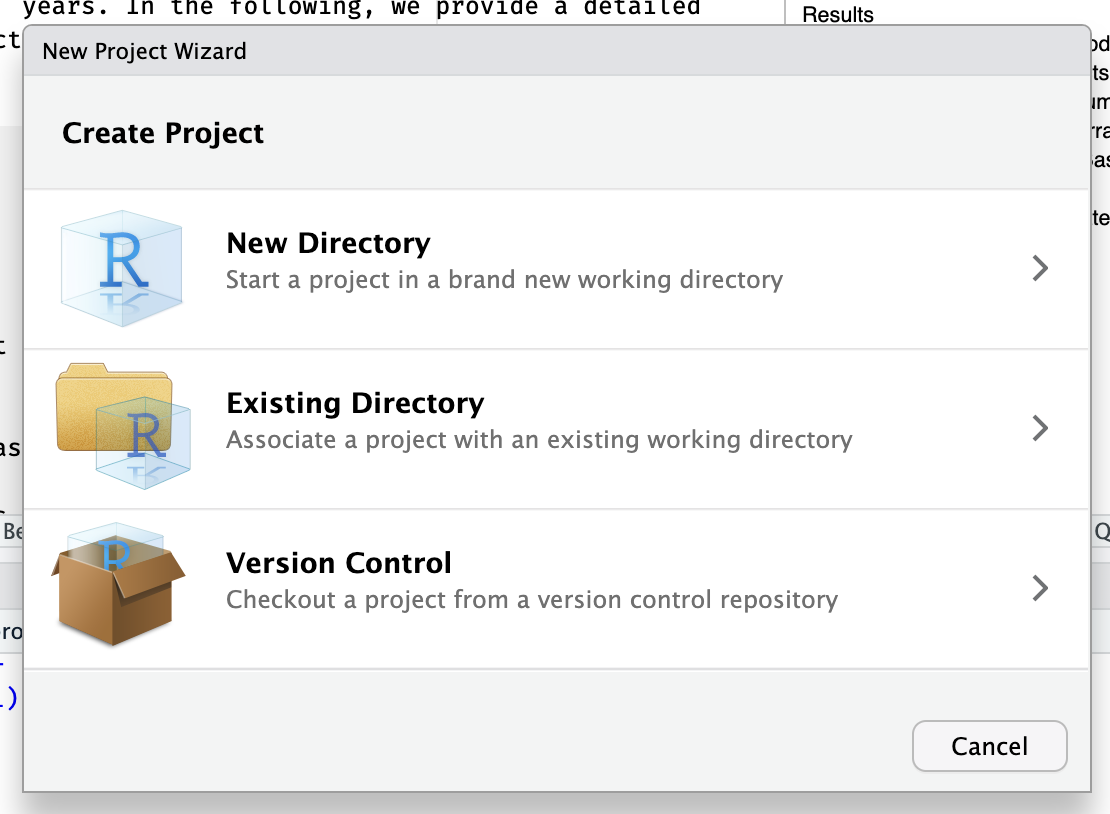Expand the Existing Directory chevron arrow
The height and width of the screenshot is (814, 1110).
tap(1040, 428)
